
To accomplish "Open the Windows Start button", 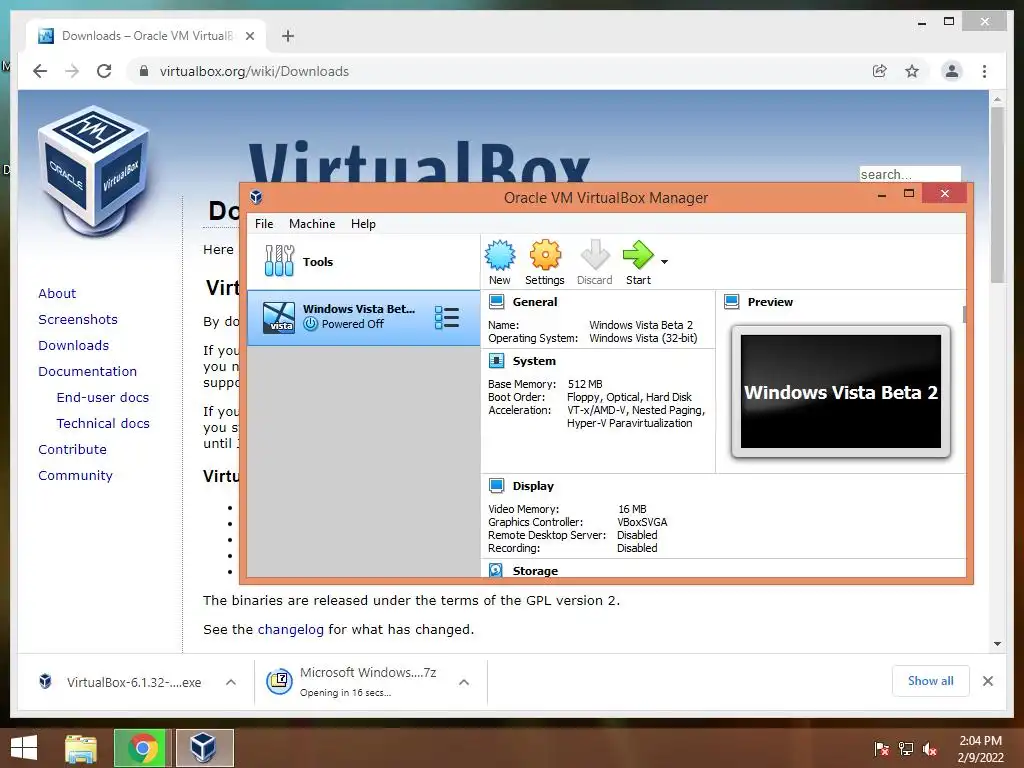I will tap(24, 748).
